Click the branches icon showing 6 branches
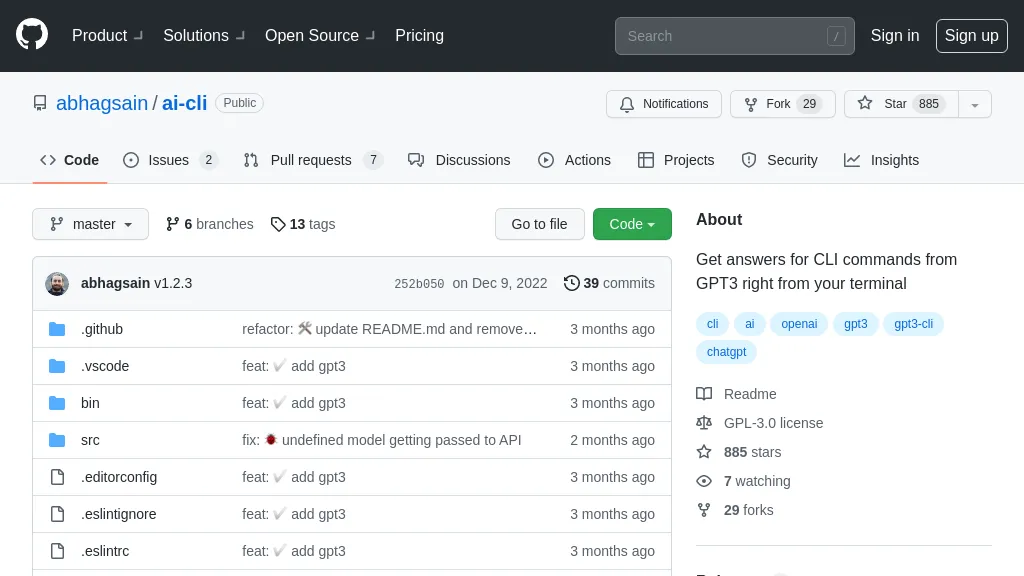The height and width of the screenshot is (576, 1024). pos(172,224)
